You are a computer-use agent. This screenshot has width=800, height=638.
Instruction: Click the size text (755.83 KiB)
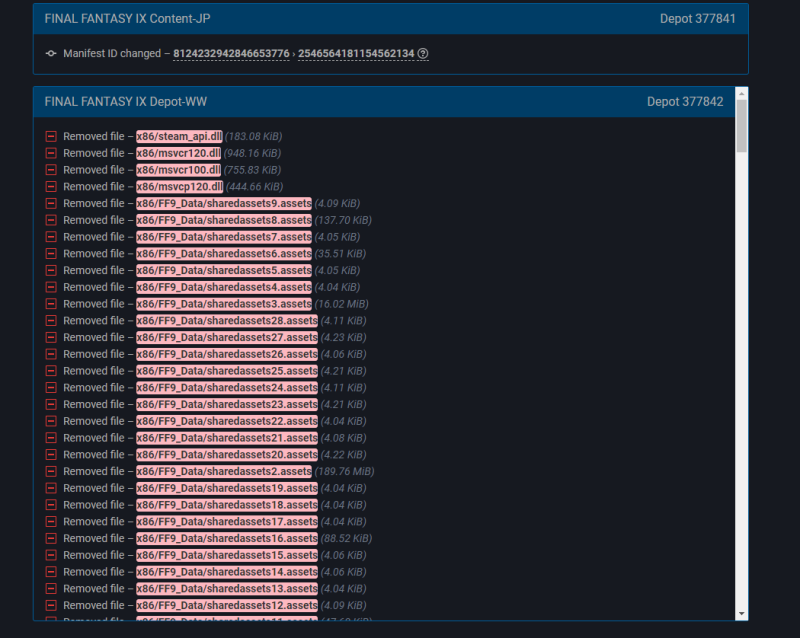(x=252, y=170)
